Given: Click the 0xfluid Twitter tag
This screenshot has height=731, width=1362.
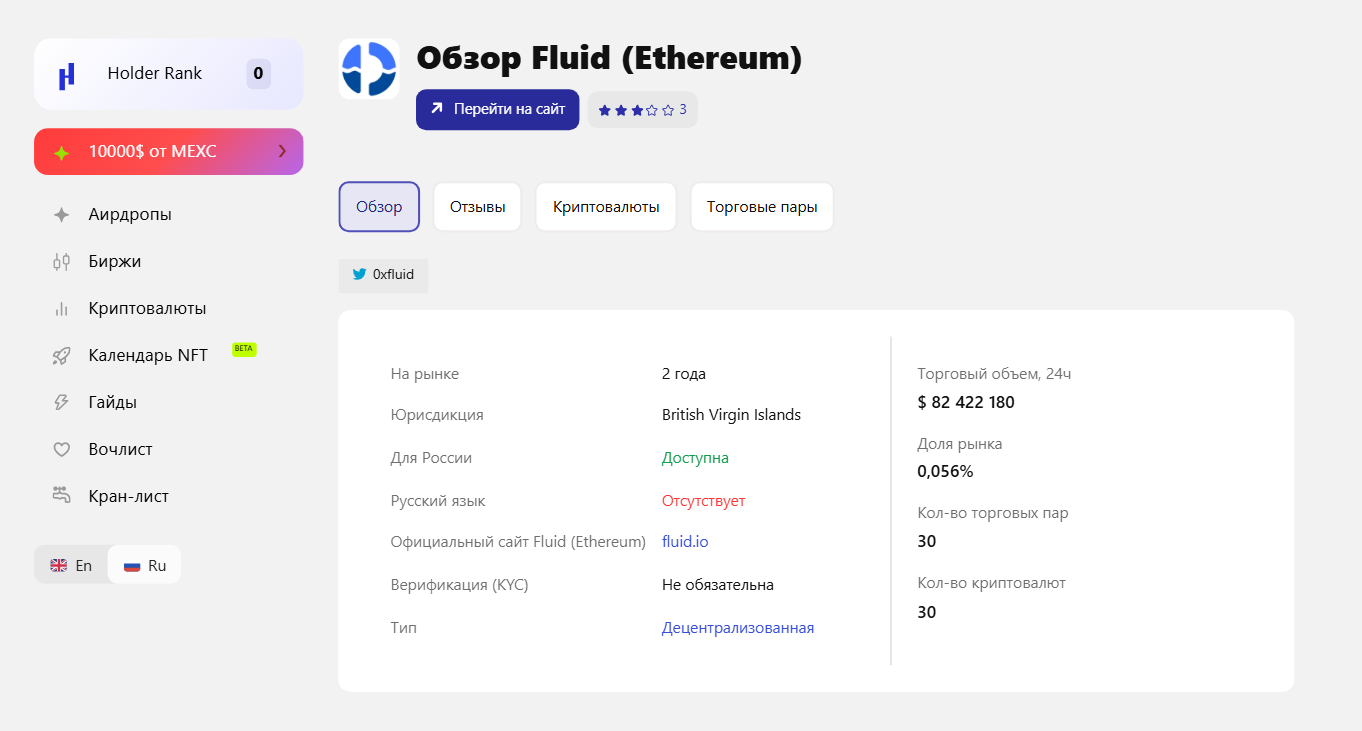Looking at the screenshot, I should click(x=383, y=275).
